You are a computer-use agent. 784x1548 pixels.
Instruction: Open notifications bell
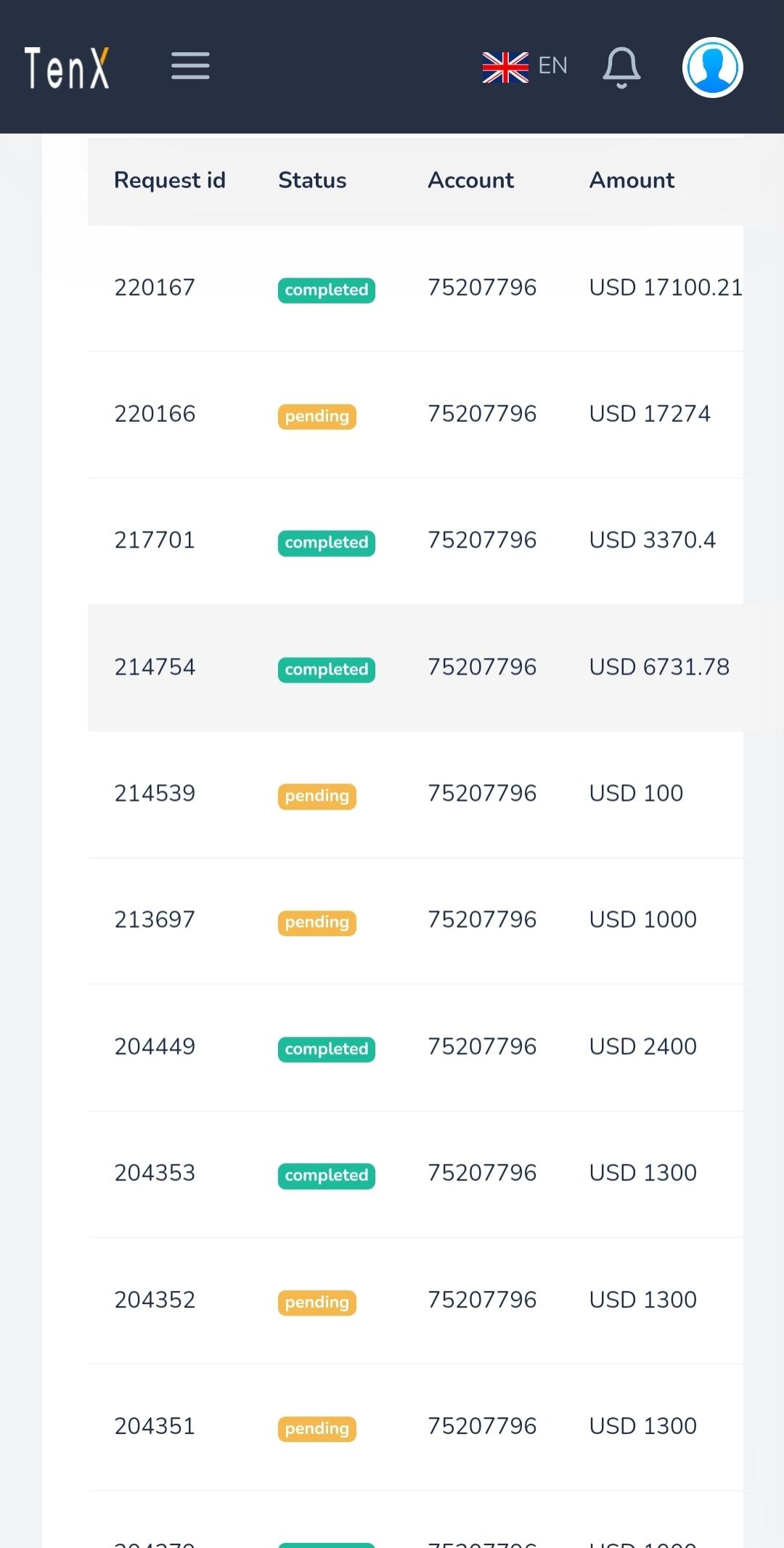(x=621, y=68)
